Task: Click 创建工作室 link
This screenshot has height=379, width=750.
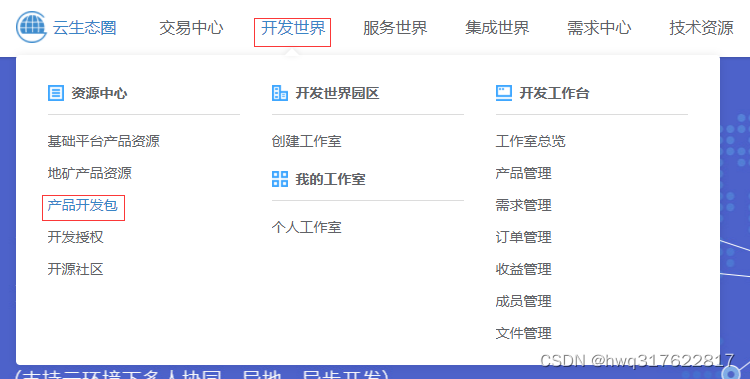Action: [x=307, y=141]
